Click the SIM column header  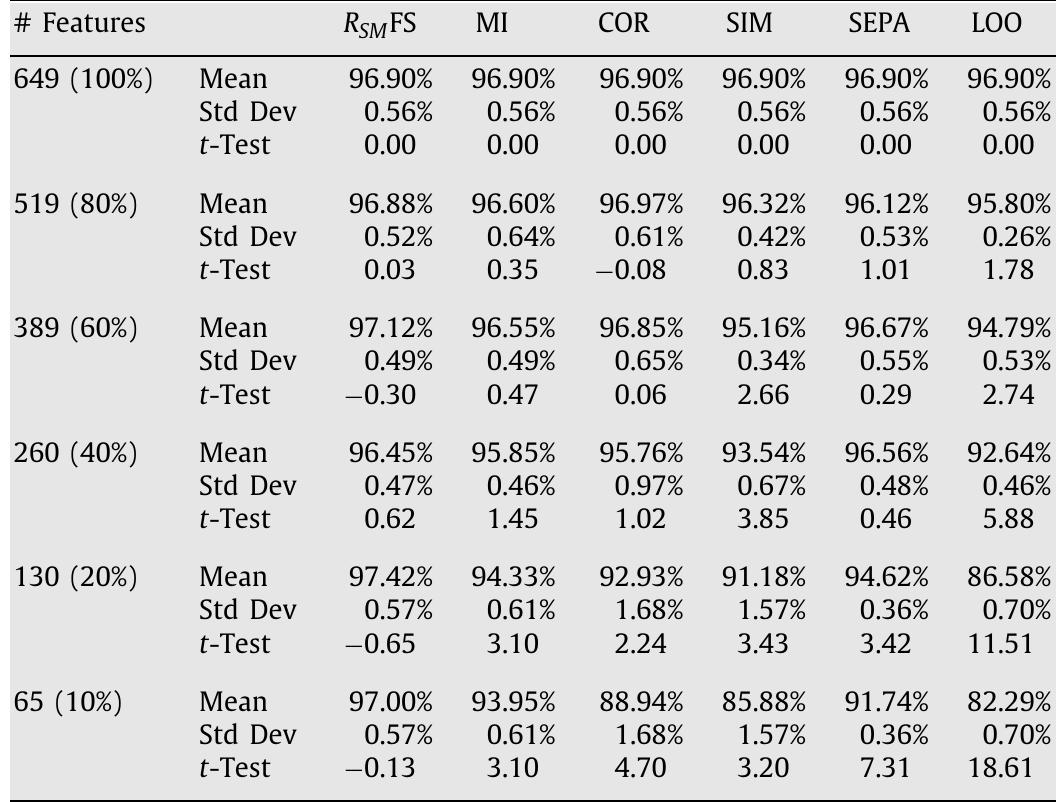coord(749,23)
